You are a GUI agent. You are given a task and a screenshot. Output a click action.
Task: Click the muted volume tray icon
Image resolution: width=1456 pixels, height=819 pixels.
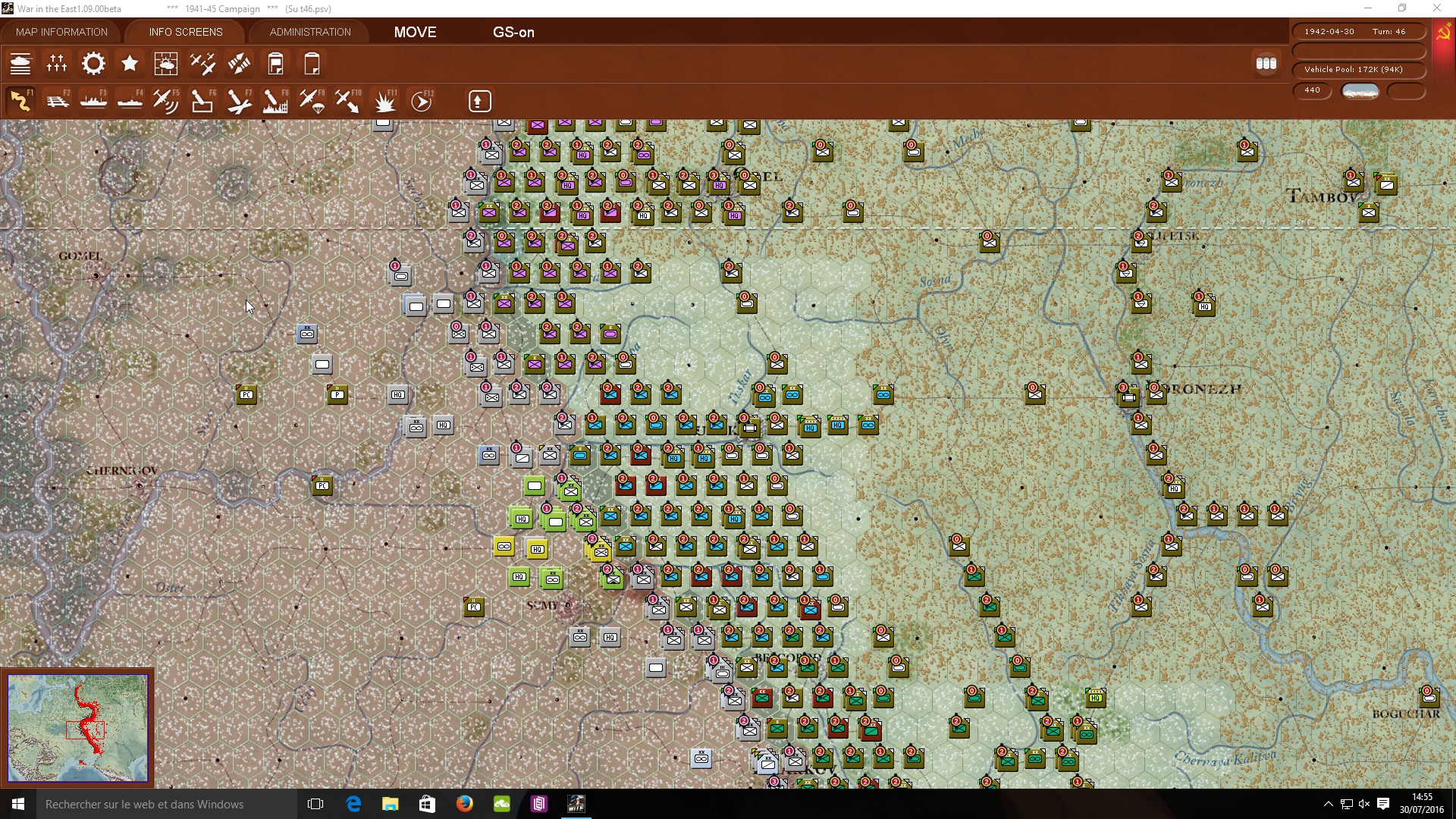pyautogui.click(x=1364, y=804)
